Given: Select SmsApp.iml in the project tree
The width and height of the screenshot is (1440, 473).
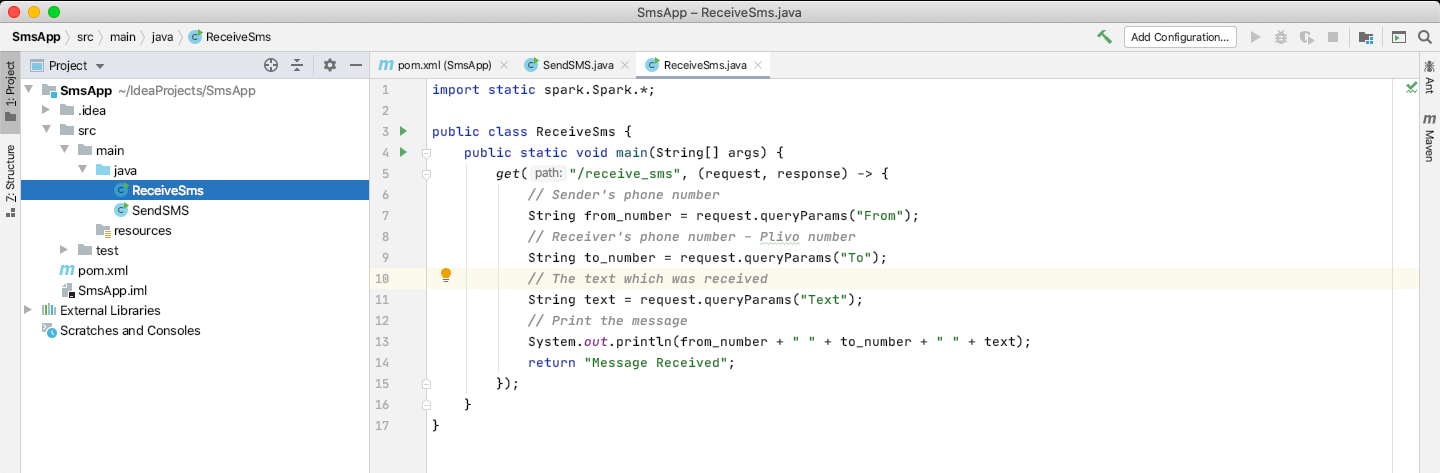Looking at the screenshot, I should coord(112,290).
